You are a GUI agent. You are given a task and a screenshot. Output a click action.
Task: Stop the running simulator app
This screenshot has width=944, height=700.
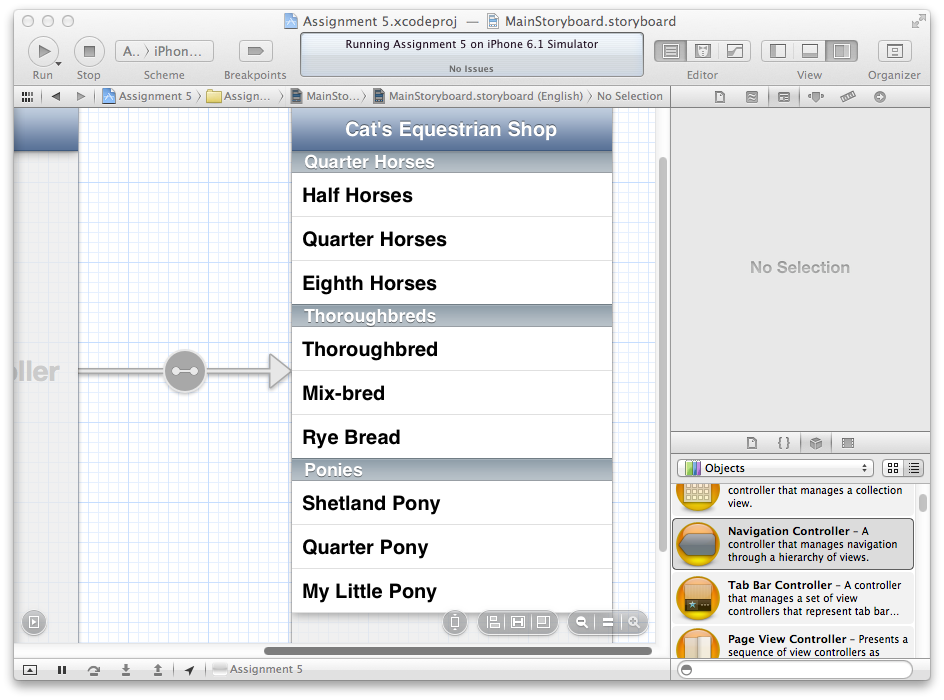pyautogui.click(x=89, y=51)
